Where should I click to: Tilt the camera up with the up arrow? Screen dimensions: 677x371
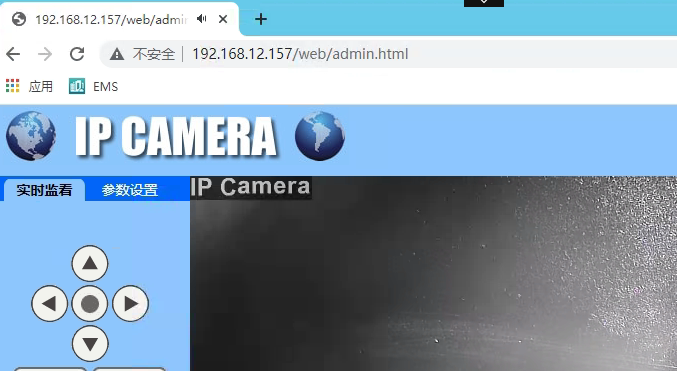click(90, 263)
